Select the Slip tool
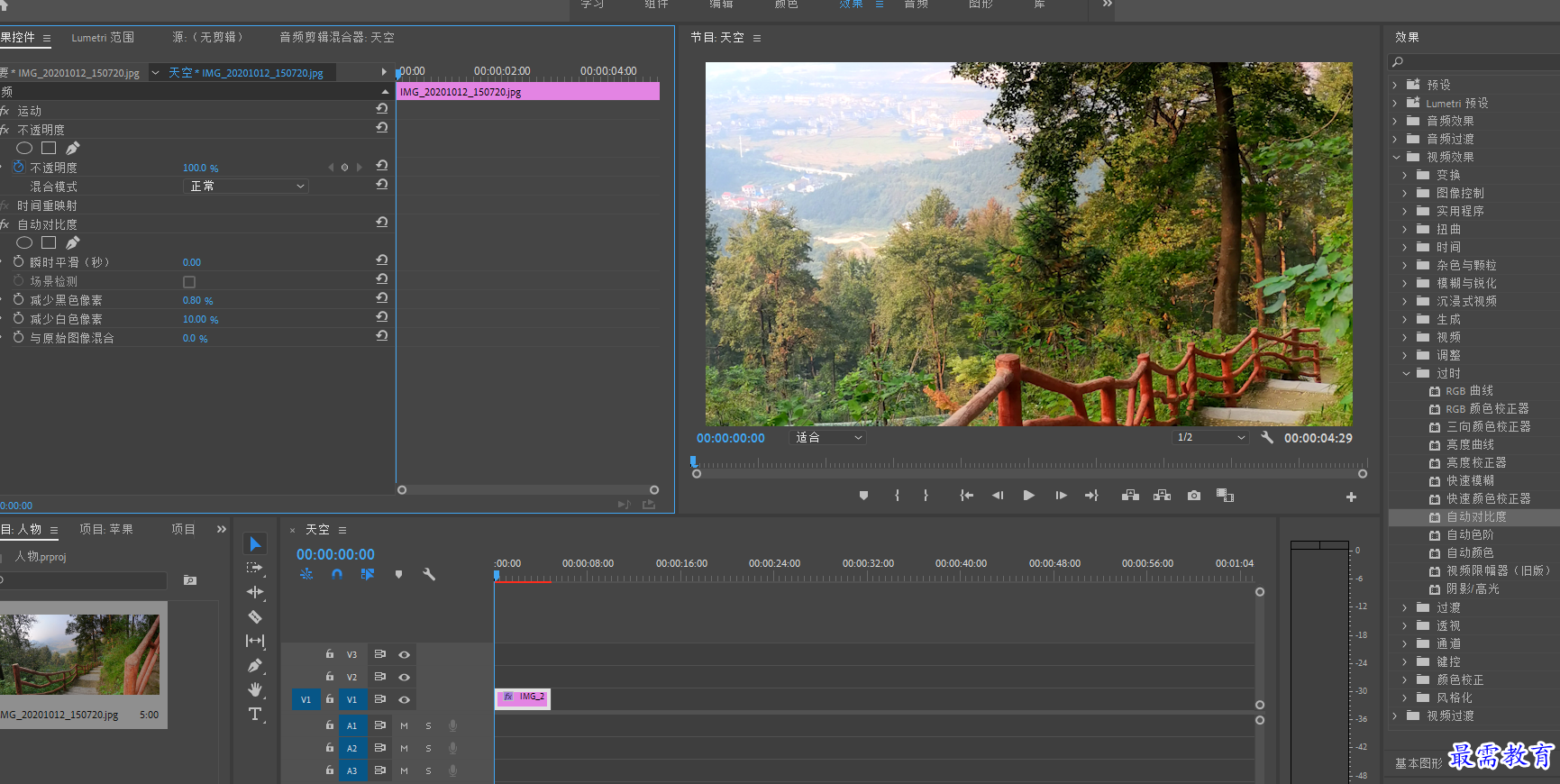Image resolution: width=1560 pixels, height=784 pixels. (255, 641)
